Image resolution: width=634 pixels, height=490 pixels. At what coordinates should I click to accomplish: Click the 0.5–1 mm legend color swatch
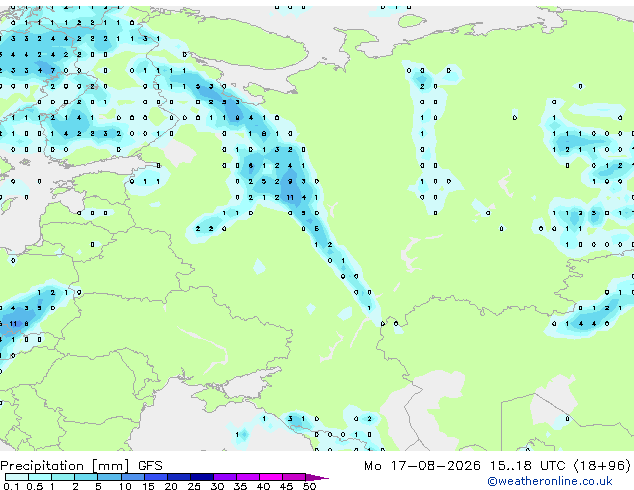[40, 477]
